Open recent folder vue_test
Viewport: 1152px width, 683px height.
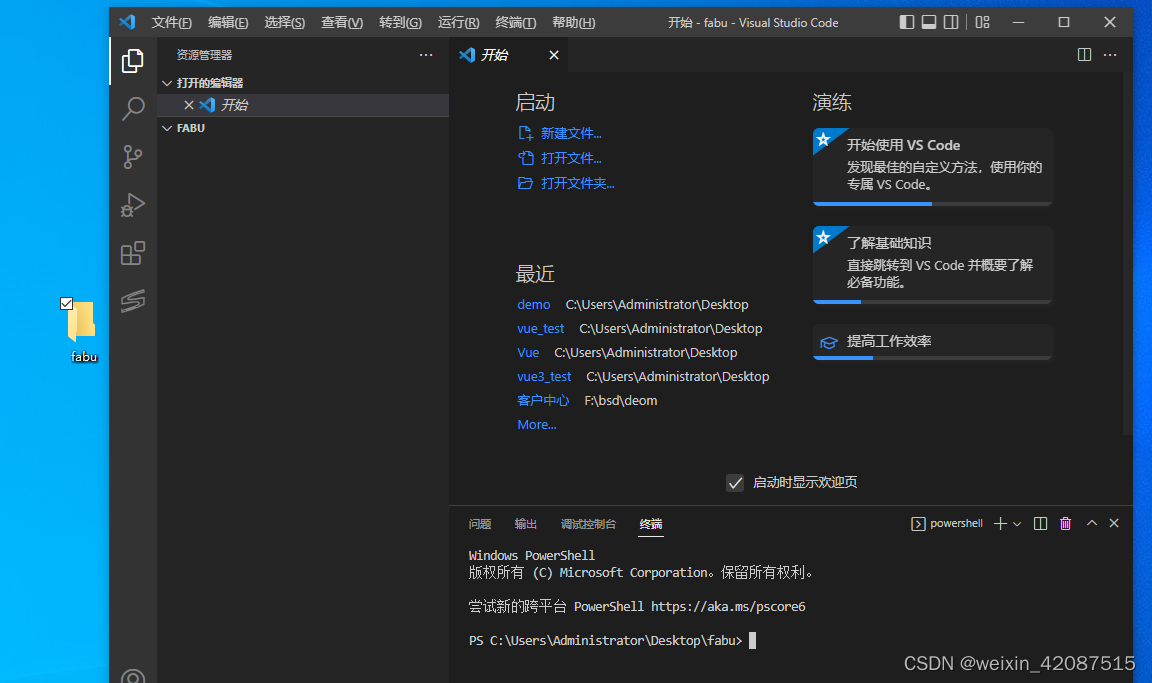pyautogui.click(x=541, y=328)
